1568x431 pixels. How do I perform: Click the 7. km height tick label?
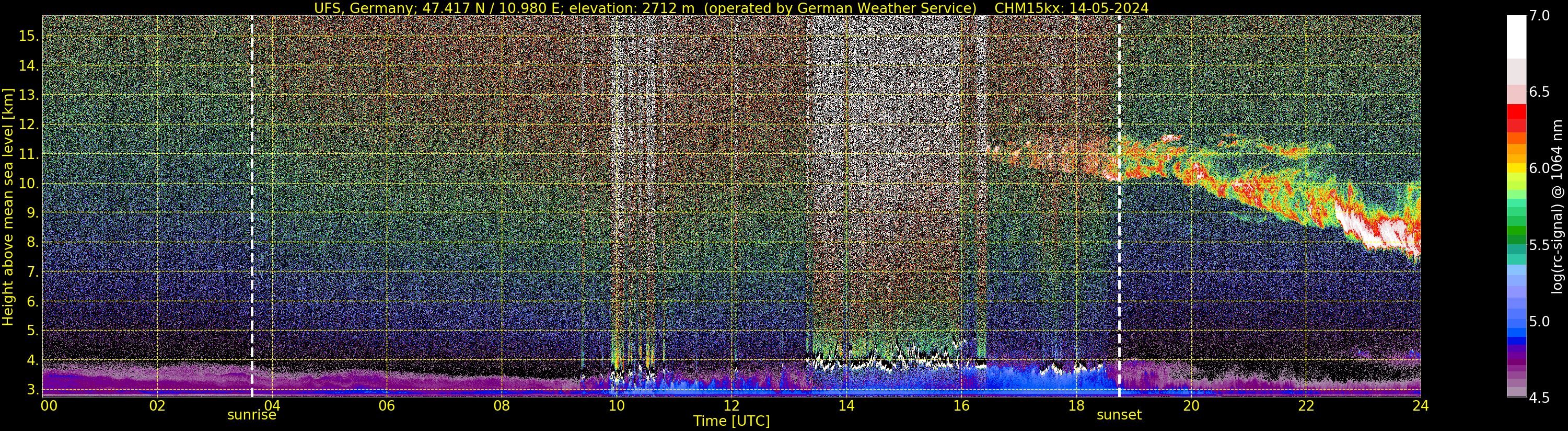[x=32, y=272]
